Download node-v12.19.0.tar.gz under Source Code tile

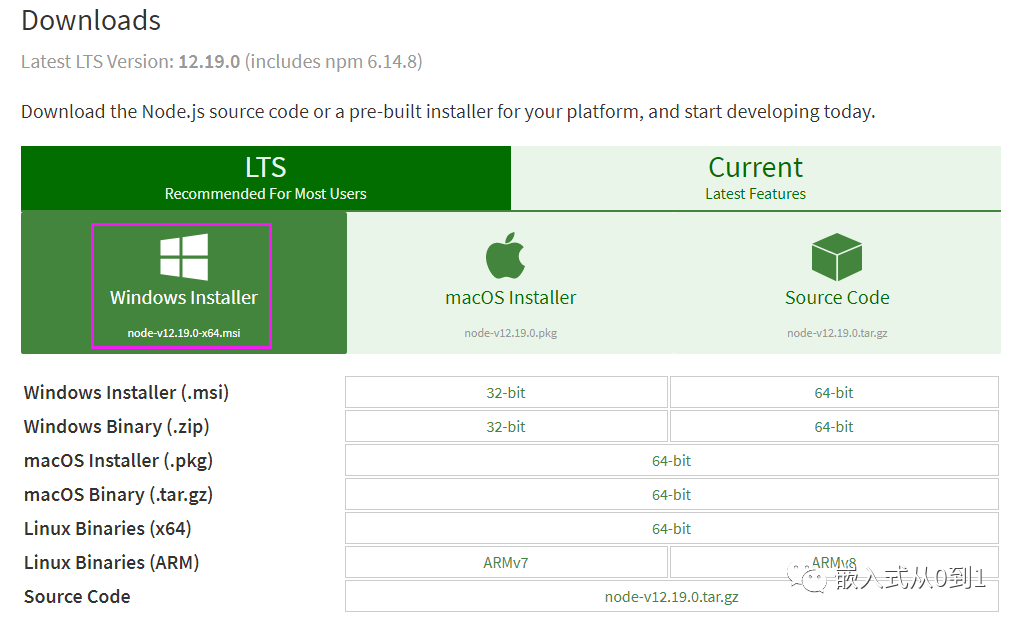tap(837, 333)
